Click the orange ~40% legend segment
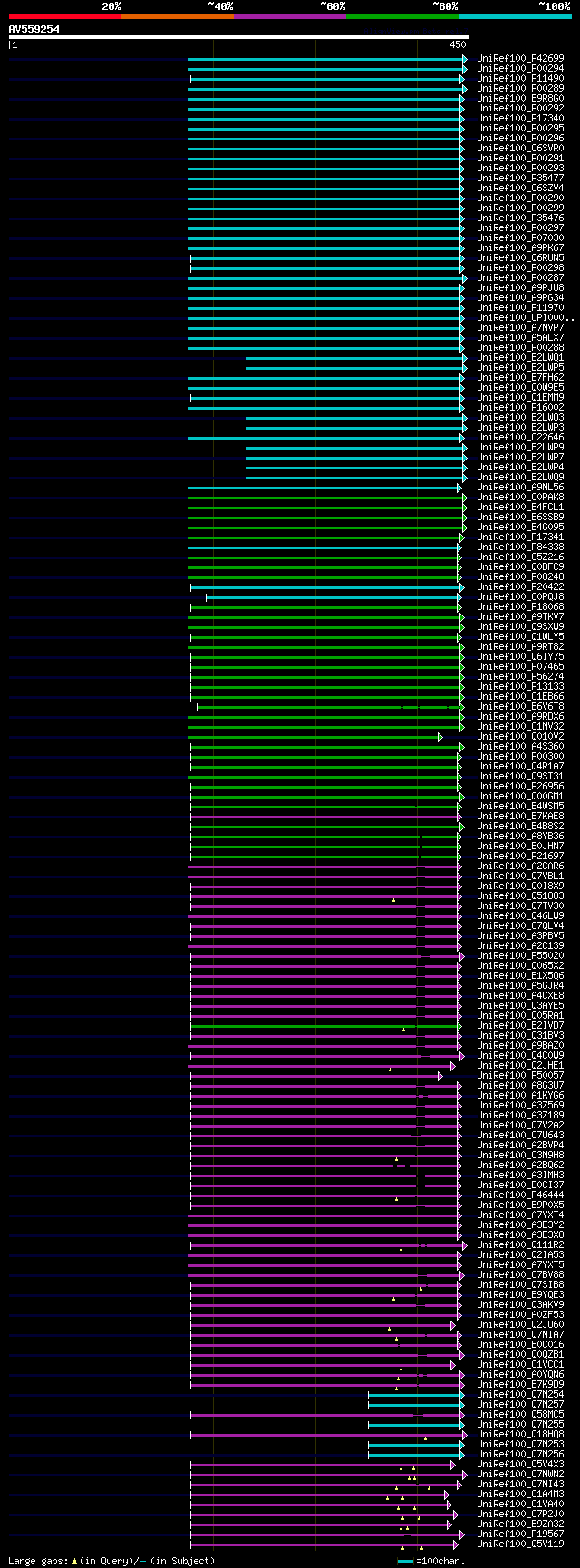The width and height of the screenshot is (580, 1568). point(178,16)
